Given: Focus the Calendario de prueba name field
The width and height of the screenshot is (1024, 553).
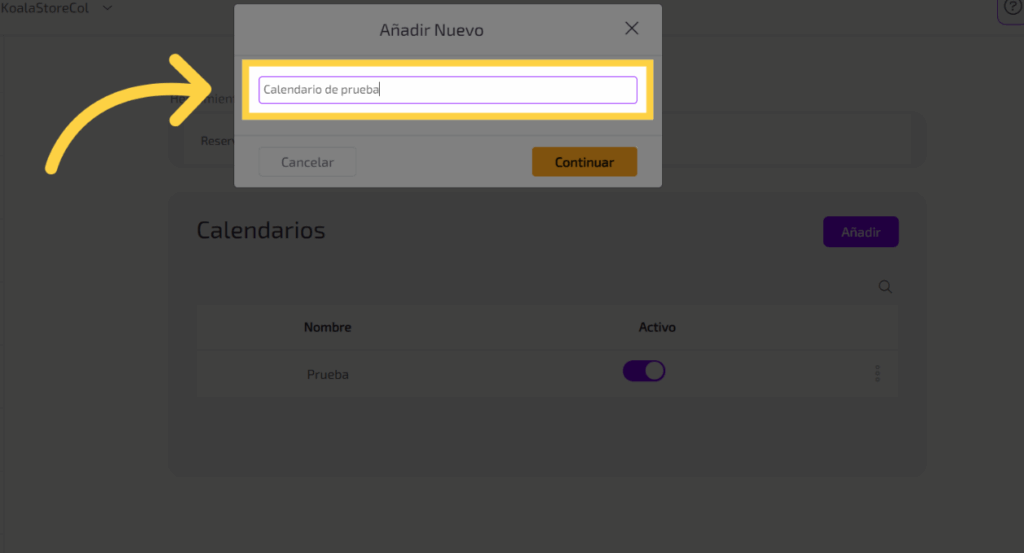Looking at the screenshot, I should [x=447, y=90].
